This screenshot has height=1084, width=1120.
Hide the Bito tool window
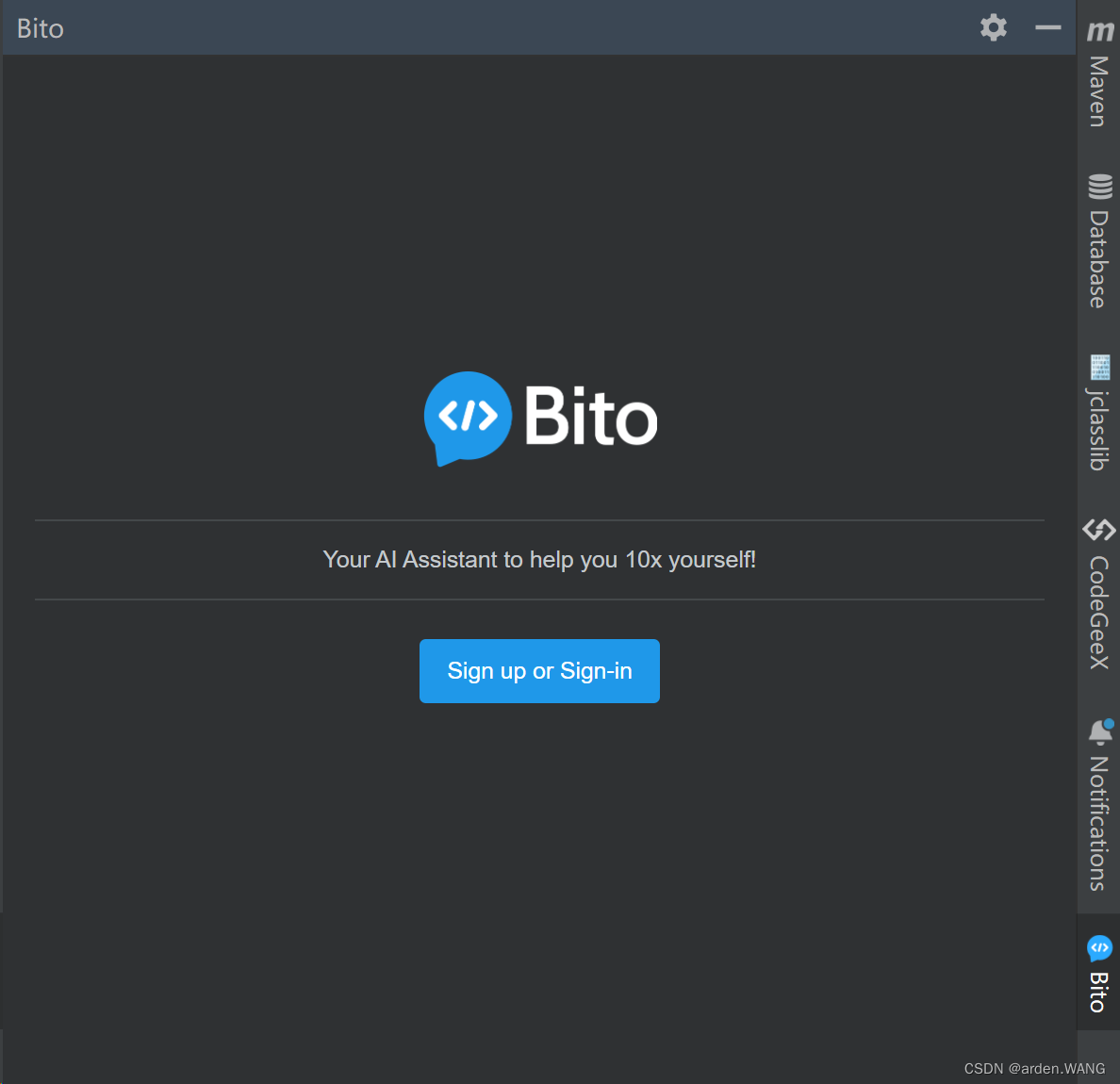1047,28
